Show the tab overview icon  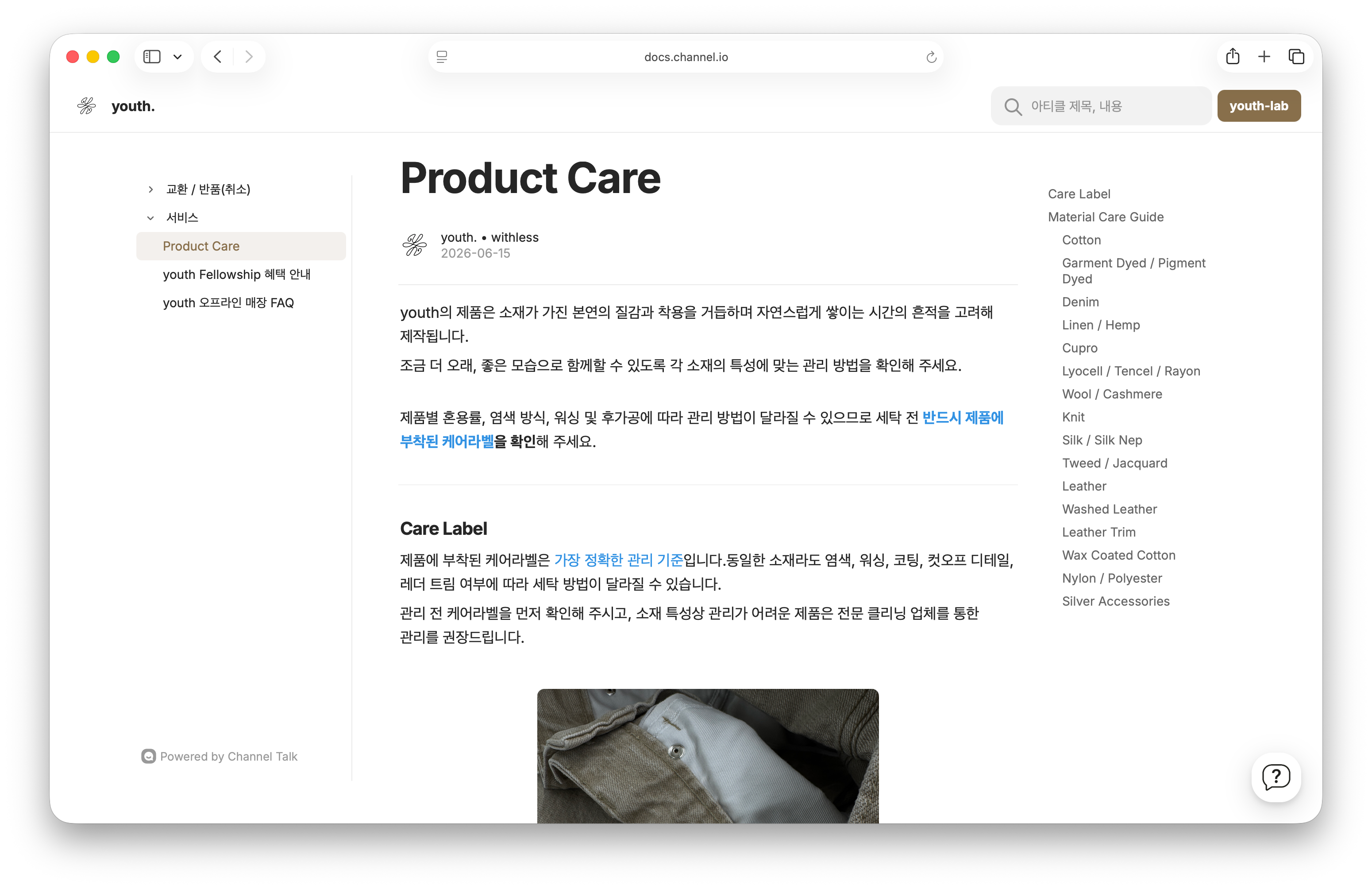pos(1296,57)
